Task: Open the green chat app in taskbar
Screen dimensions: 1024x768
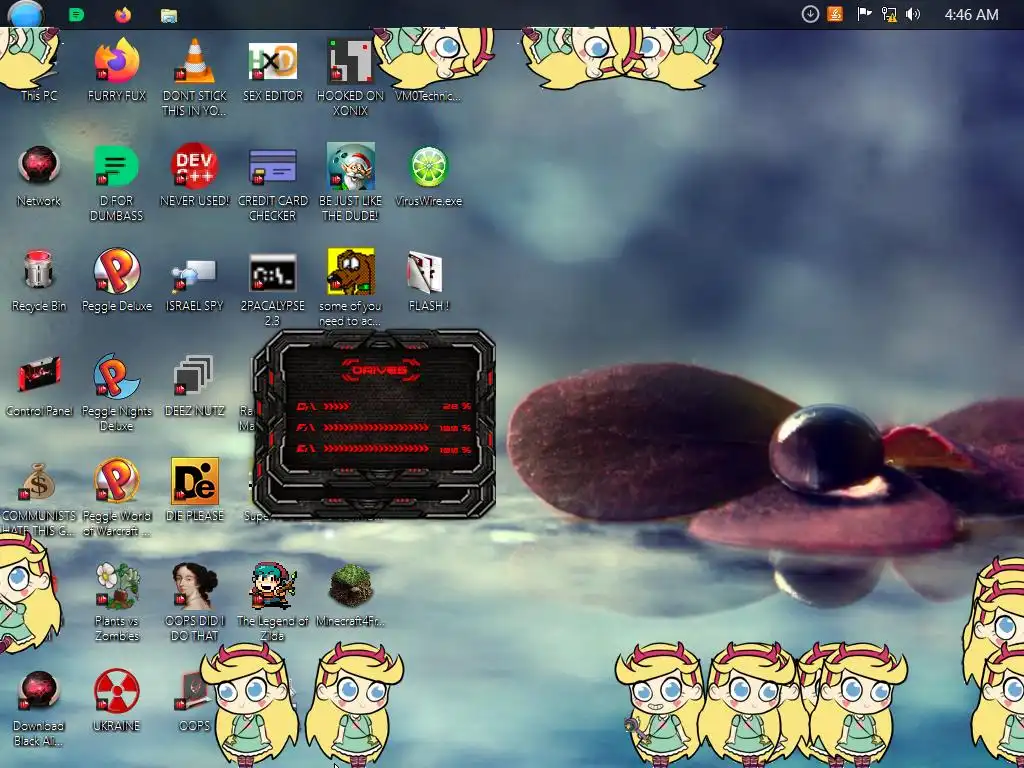Action: (x=76, y=14)
